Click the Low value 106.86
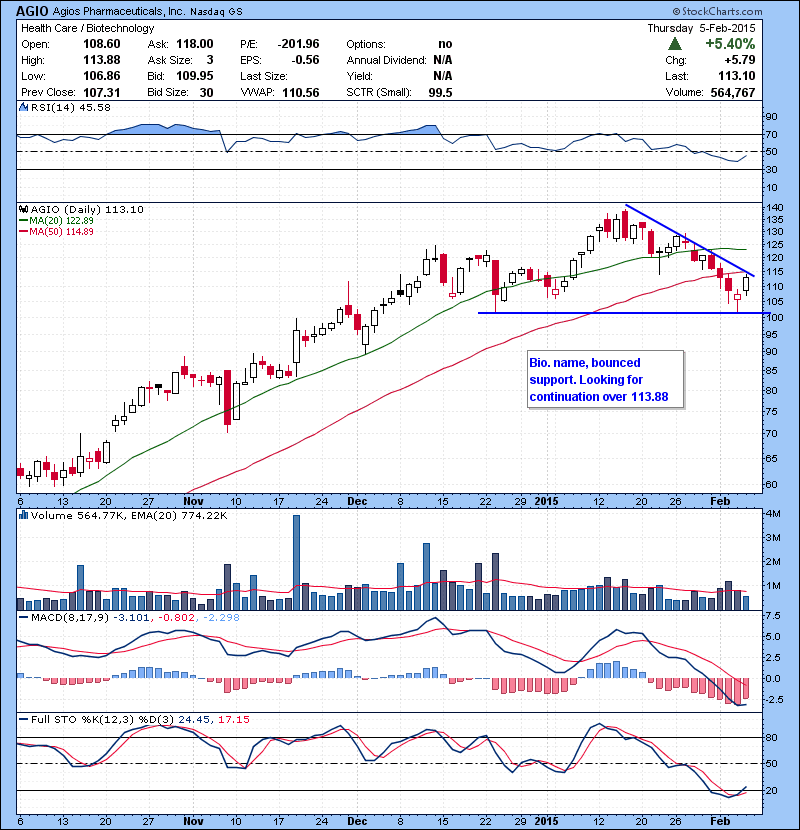This screenshot has height=830, width=800. click(x=102, y=76)
